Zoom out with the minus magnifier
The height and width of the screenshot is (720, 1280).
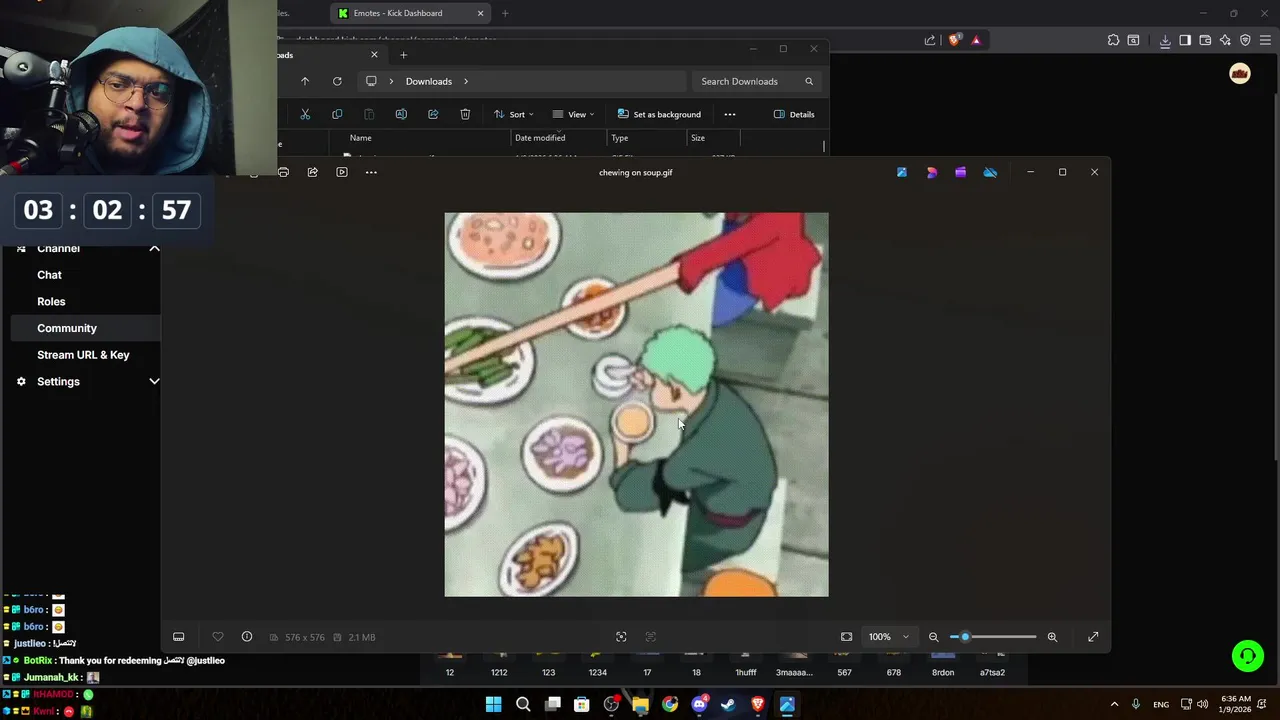[x=934, y=637]
